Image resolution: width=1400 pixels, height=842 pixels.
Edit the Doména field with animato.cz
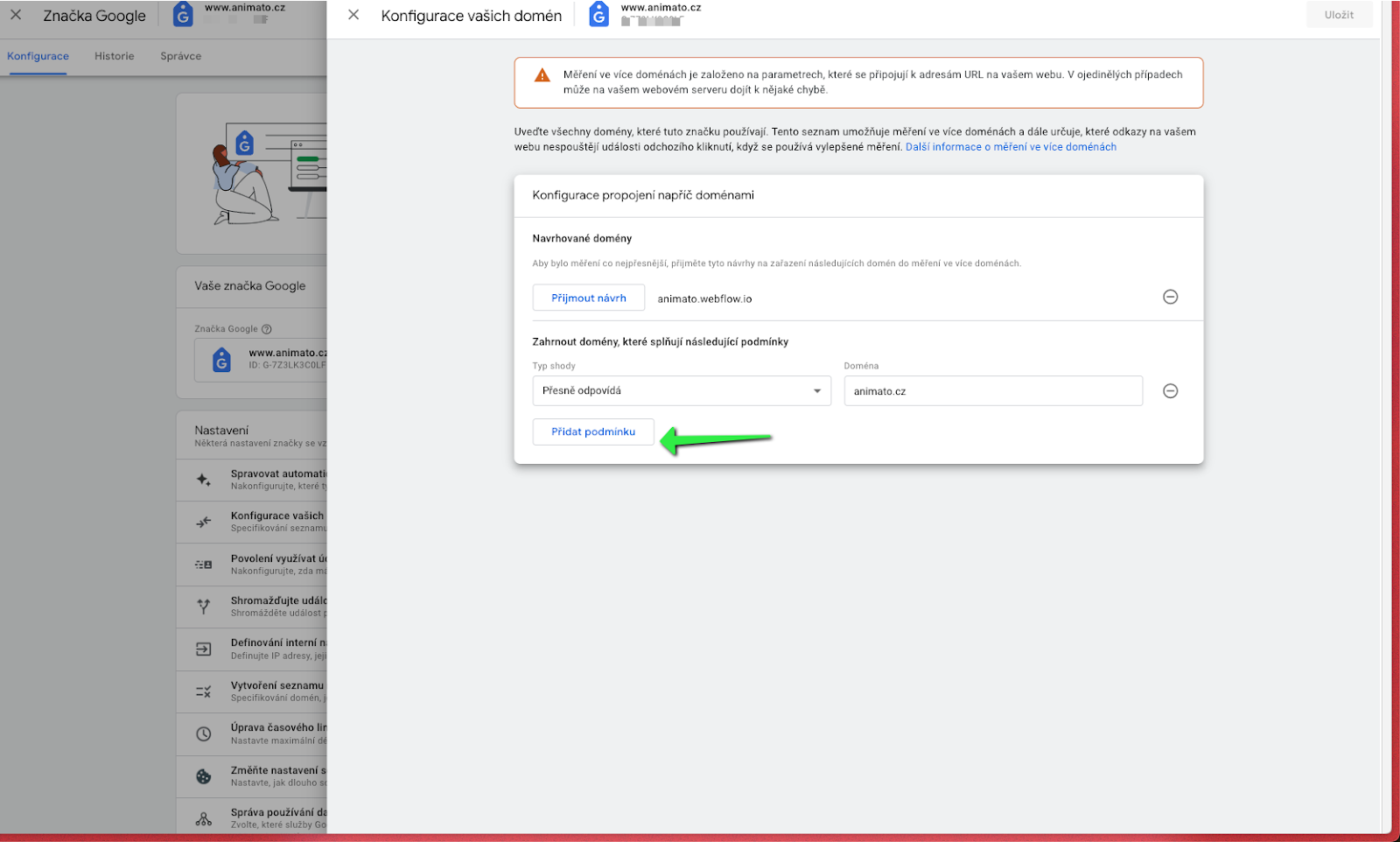pyautogui.click(x=993, y=391)
